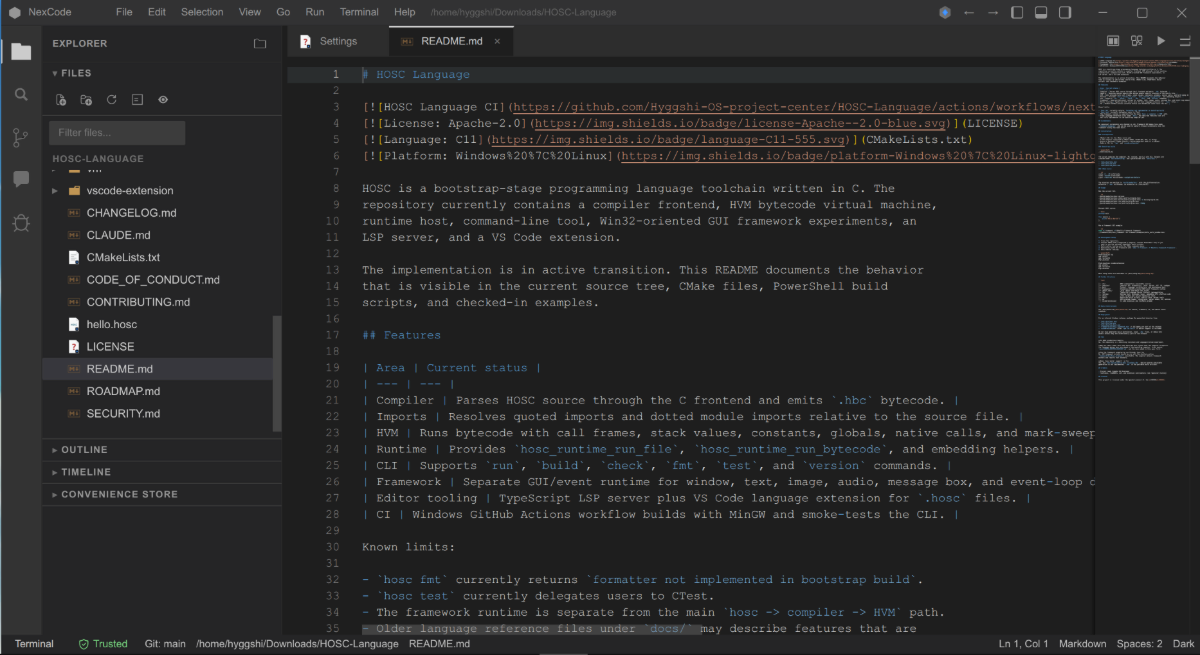Viewport: 1200px width, 655px height.
Task: Click the word wrap icon in editor toolbar
Action: click(x=1185, y=41)
